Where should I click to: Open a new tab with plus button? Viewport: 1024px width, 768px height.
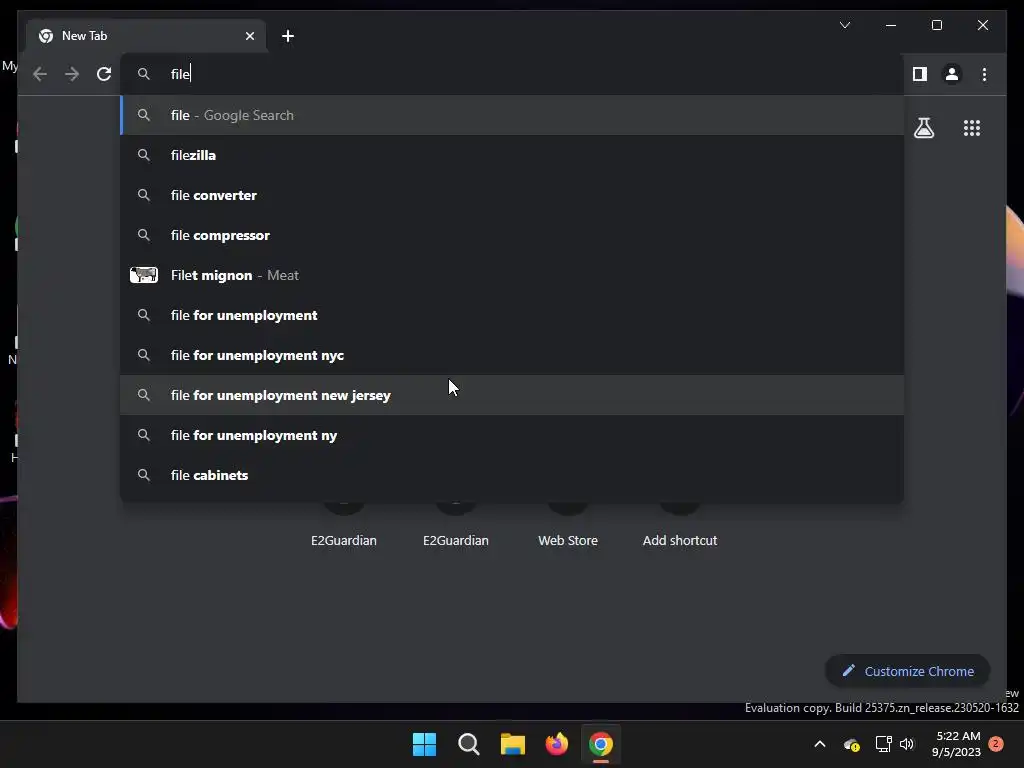(x=288, y=36)
